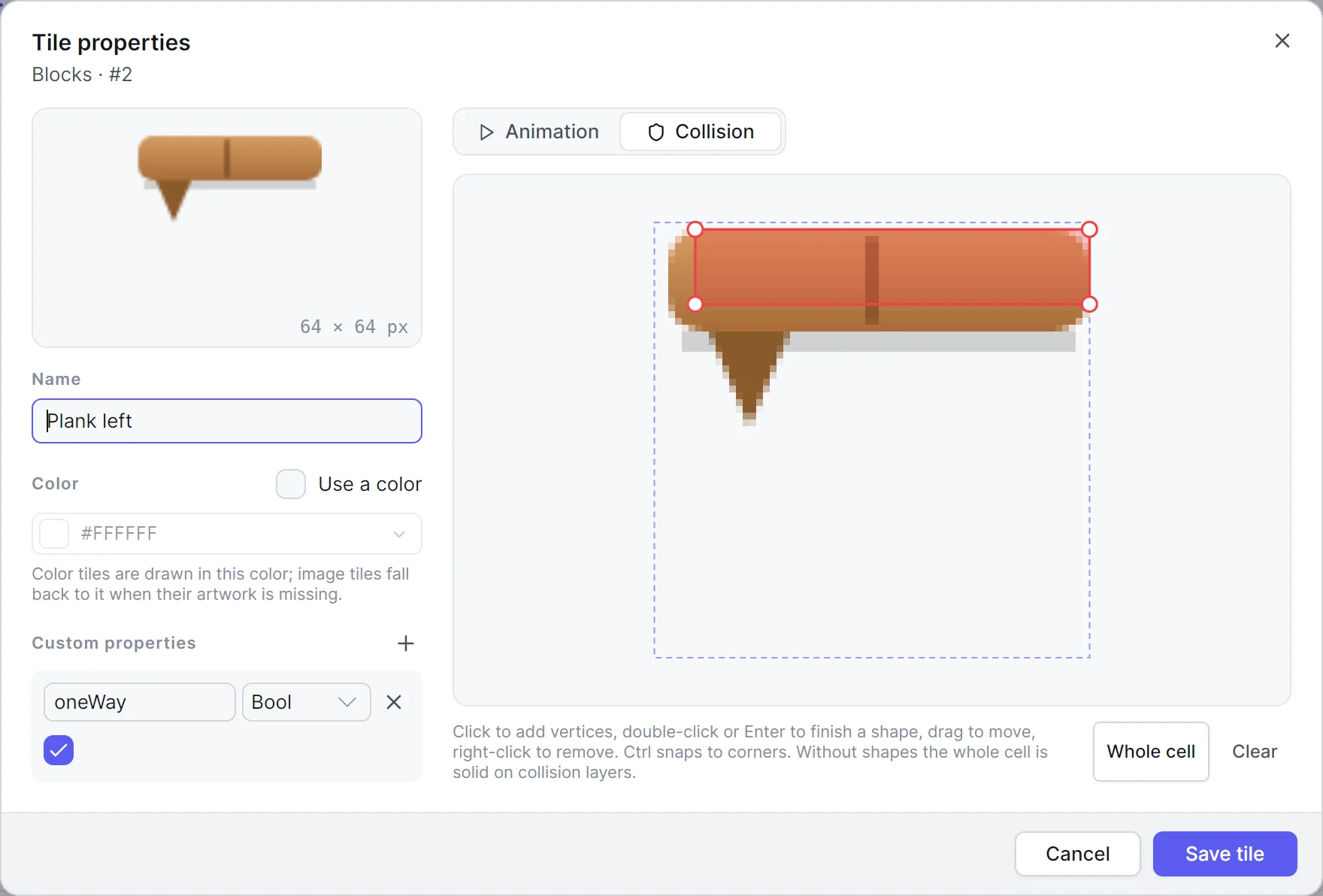Switch to the Collision tab

click(701, 132)
